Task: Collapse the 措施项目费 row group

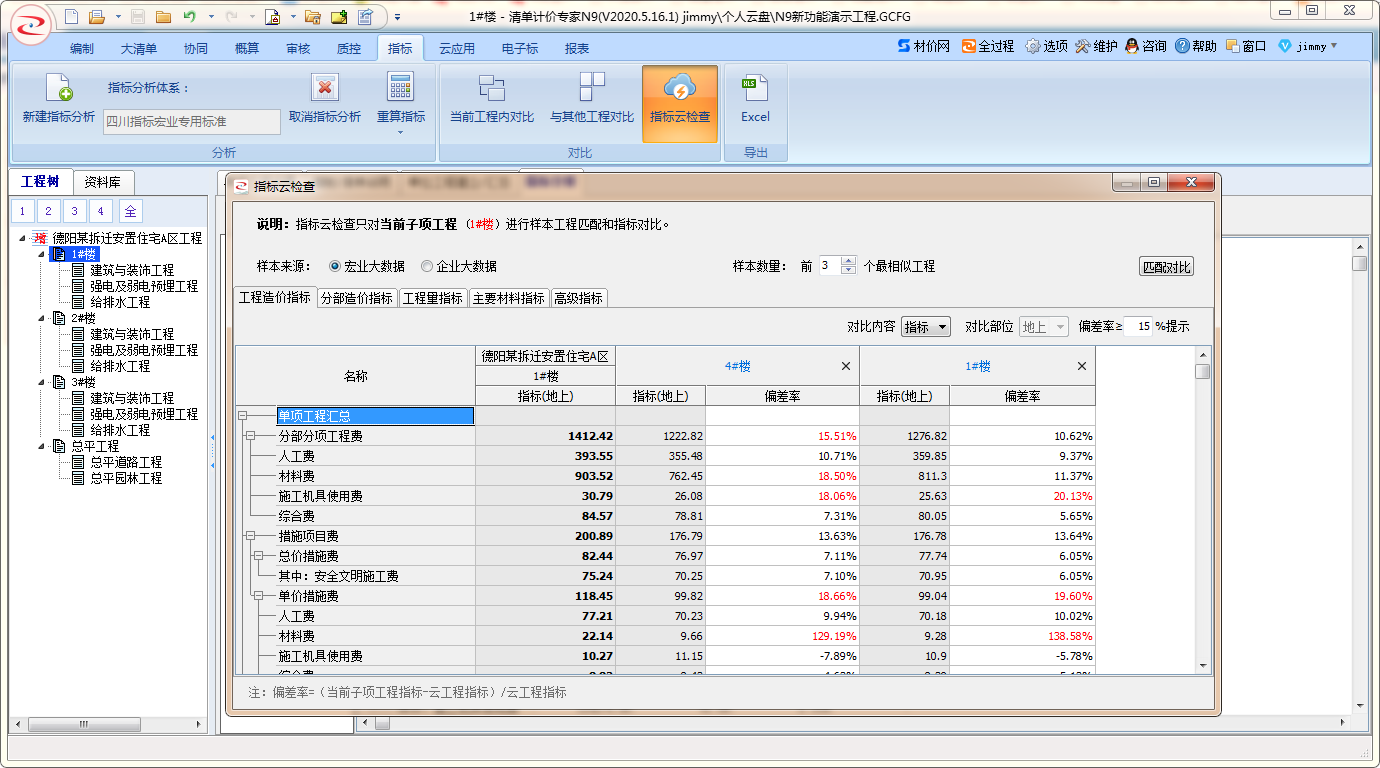Action: (x=251, y=536)
